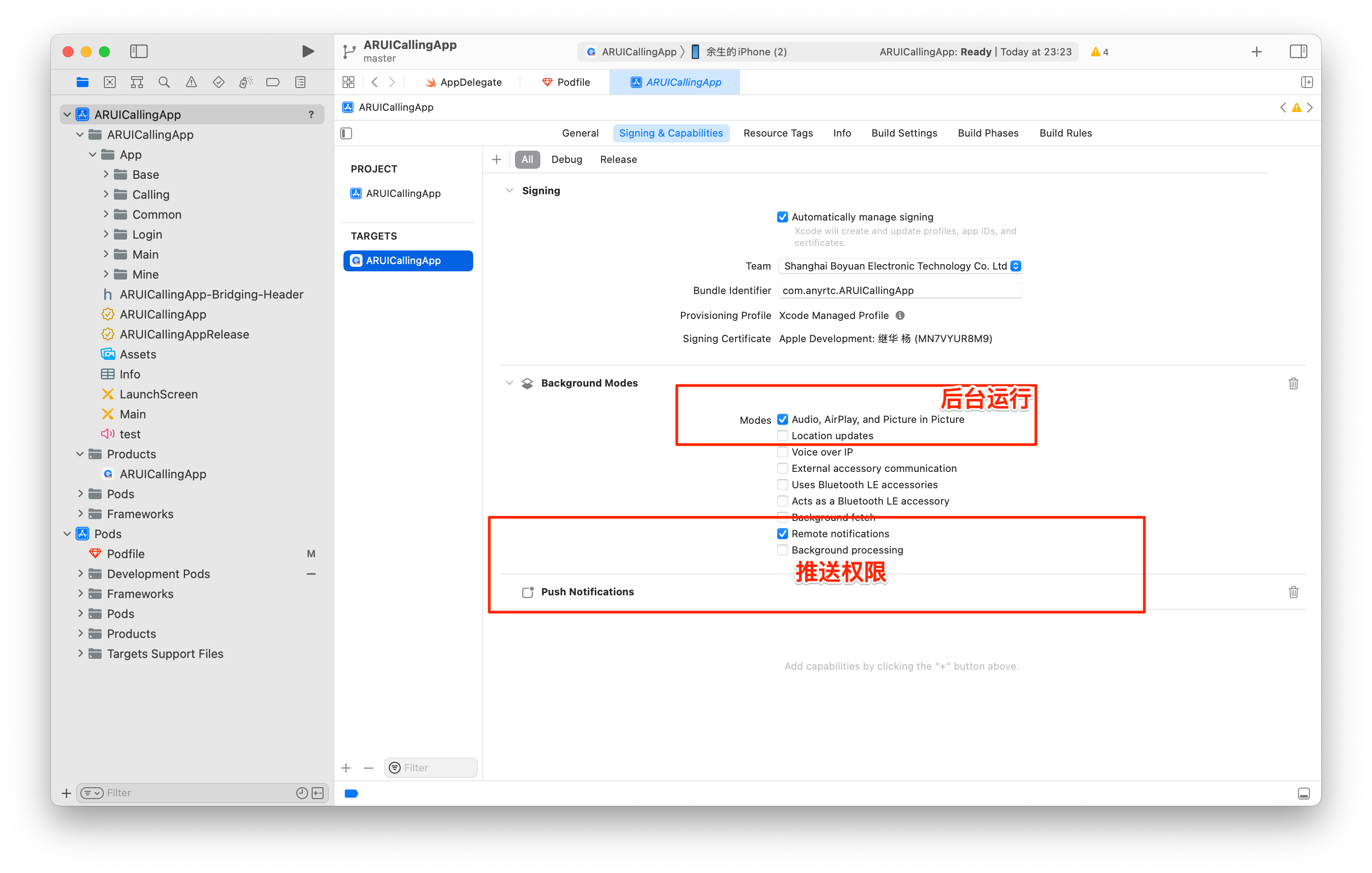Click the Run play button
This screenshot has width=1372, height=873.
point(308,51)
